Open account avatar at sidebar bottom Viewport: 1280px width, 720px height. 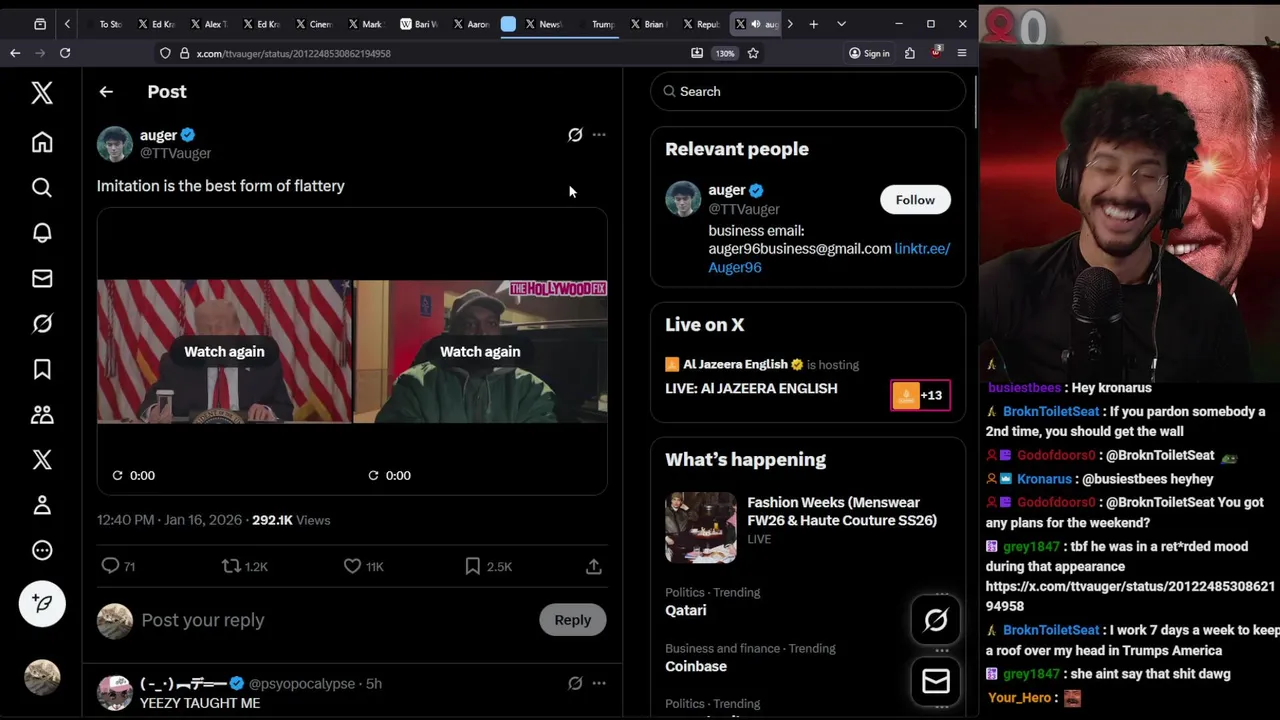[42, 677]
